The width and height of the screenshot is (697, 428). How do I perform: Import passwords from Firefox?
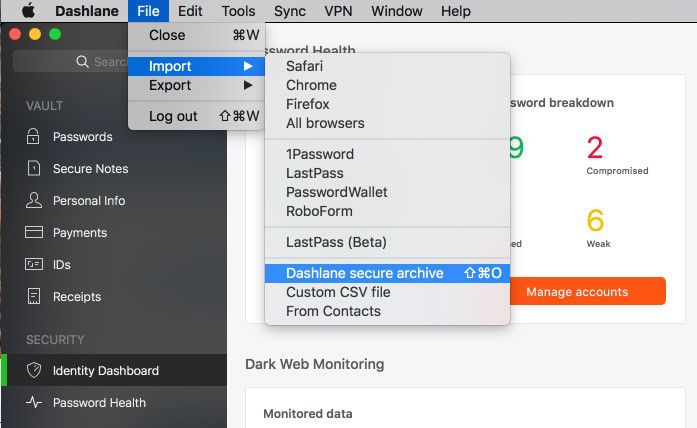pos(387,104)
